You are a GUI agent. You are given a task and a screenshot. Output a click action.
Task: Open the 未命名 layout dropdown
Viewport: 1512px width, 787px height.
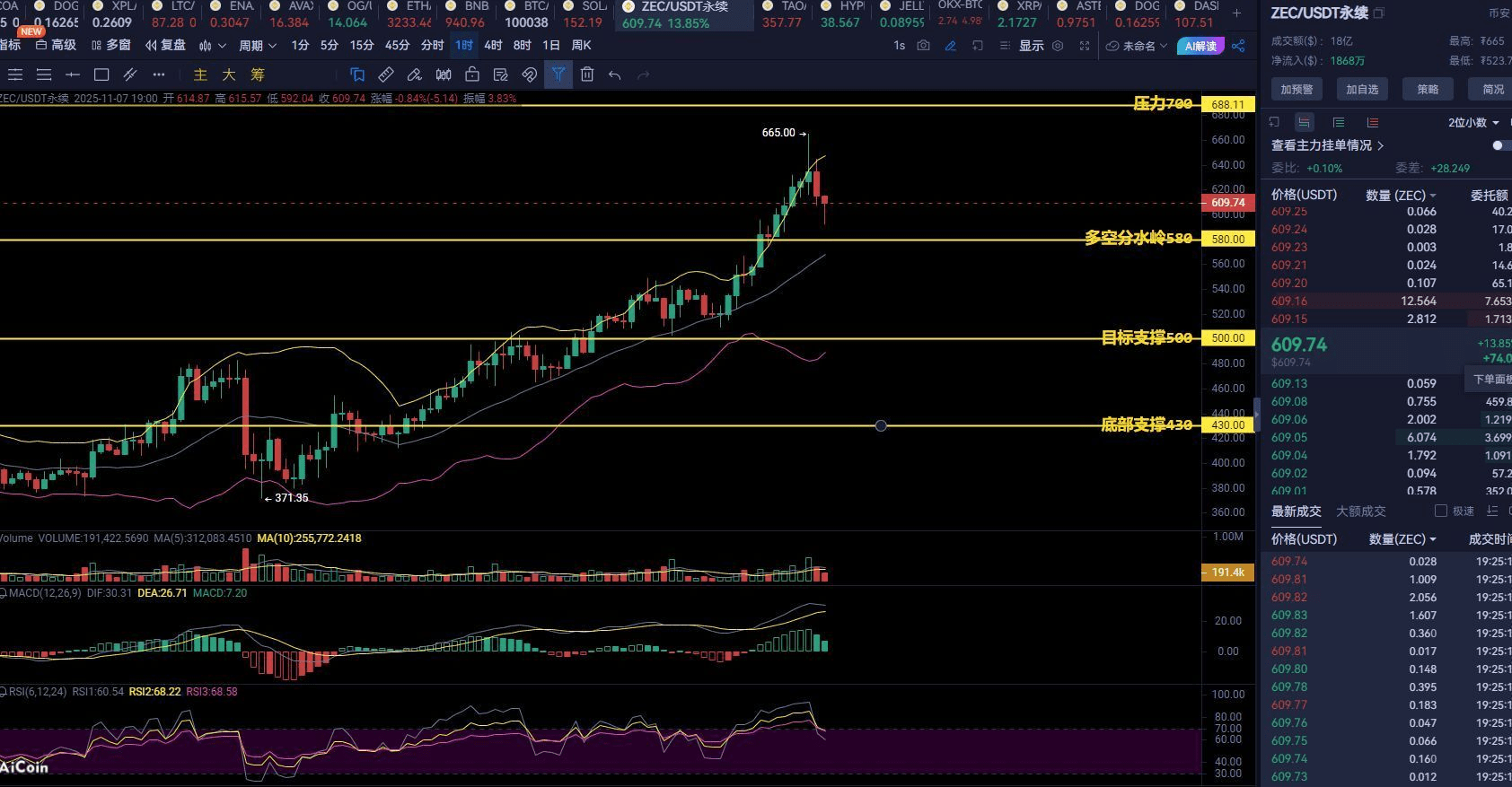click(1137, 46)
